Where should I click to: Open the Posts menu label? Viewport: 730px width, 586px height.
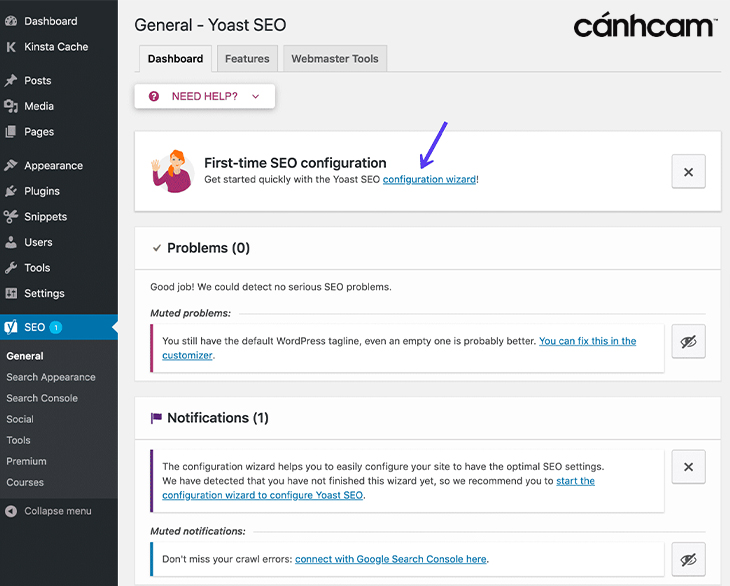pyautogui.click(x=38, y=81)
